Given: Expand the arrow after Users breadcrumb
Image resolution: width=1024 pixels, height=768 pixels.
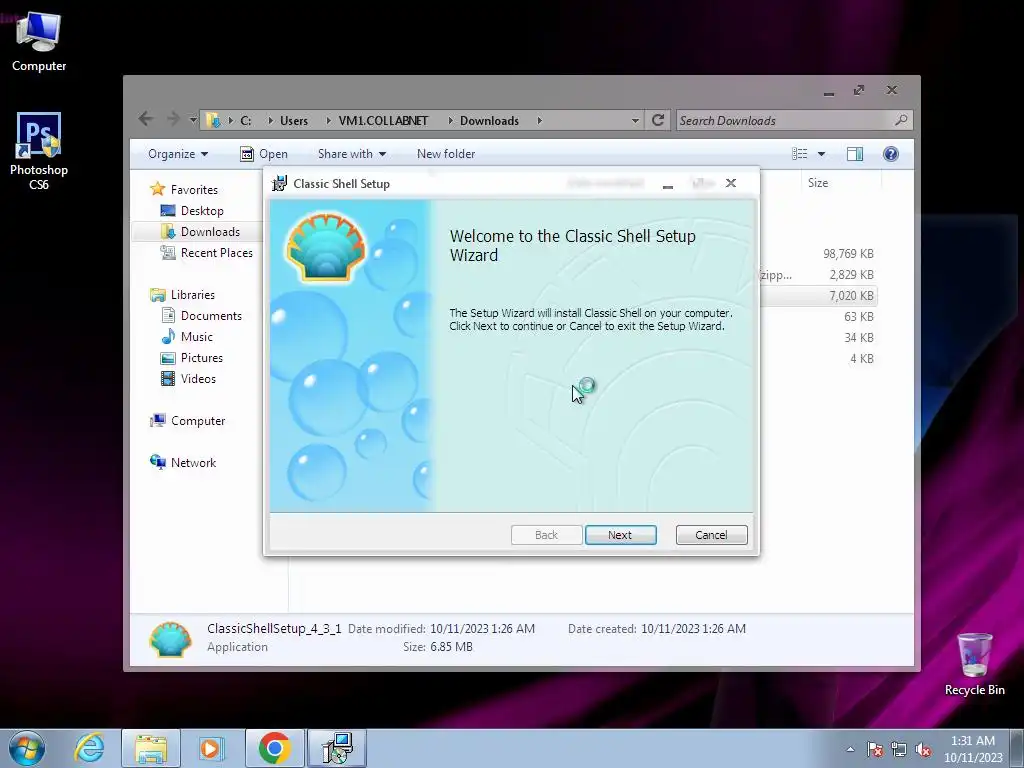Looking at the screenshot, I should click(328, 121).
